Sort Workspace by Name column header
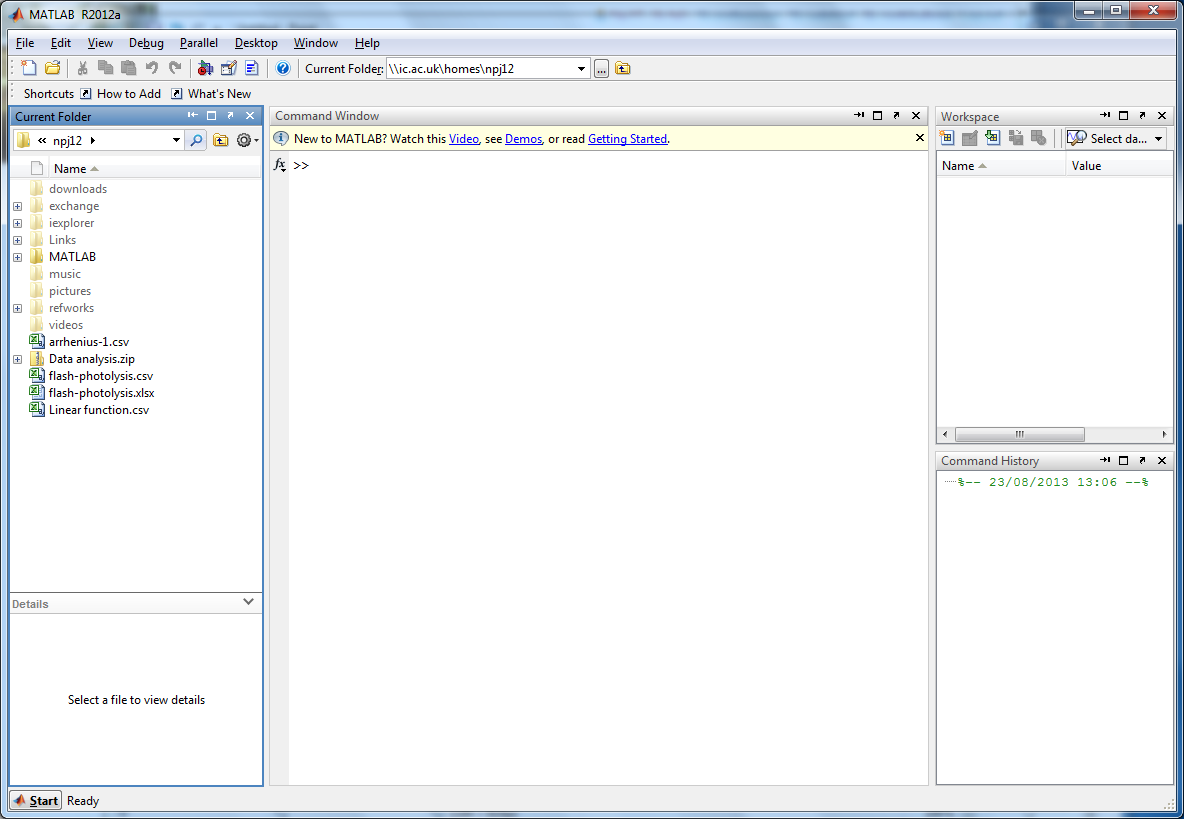 [x=1001, y=166]
